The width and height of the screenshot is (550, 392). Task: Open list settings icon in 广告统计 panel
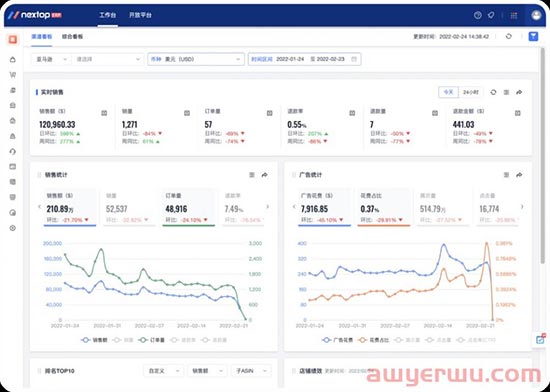pos(506,175)
